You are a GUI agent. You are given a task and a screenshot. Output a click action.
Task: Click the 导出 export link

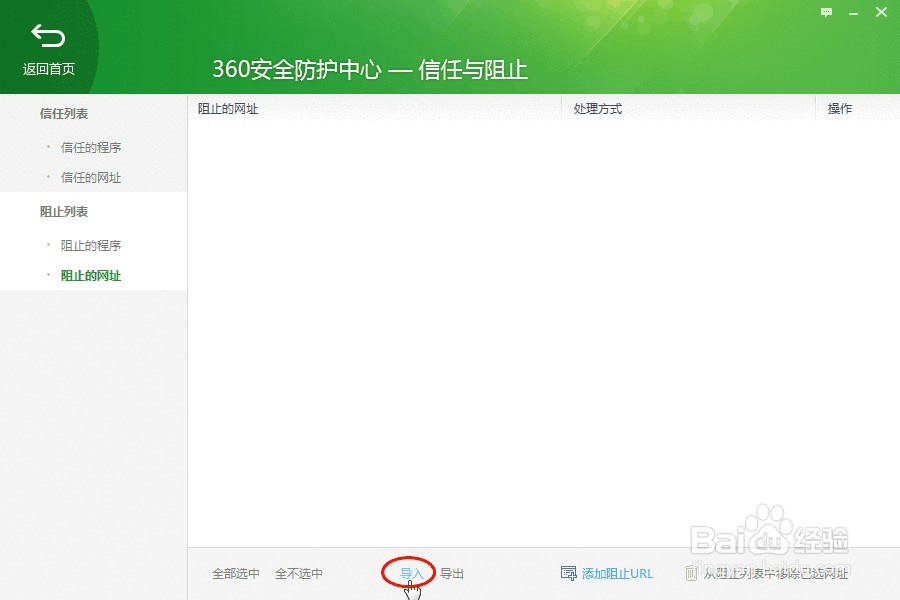point(452,574)
